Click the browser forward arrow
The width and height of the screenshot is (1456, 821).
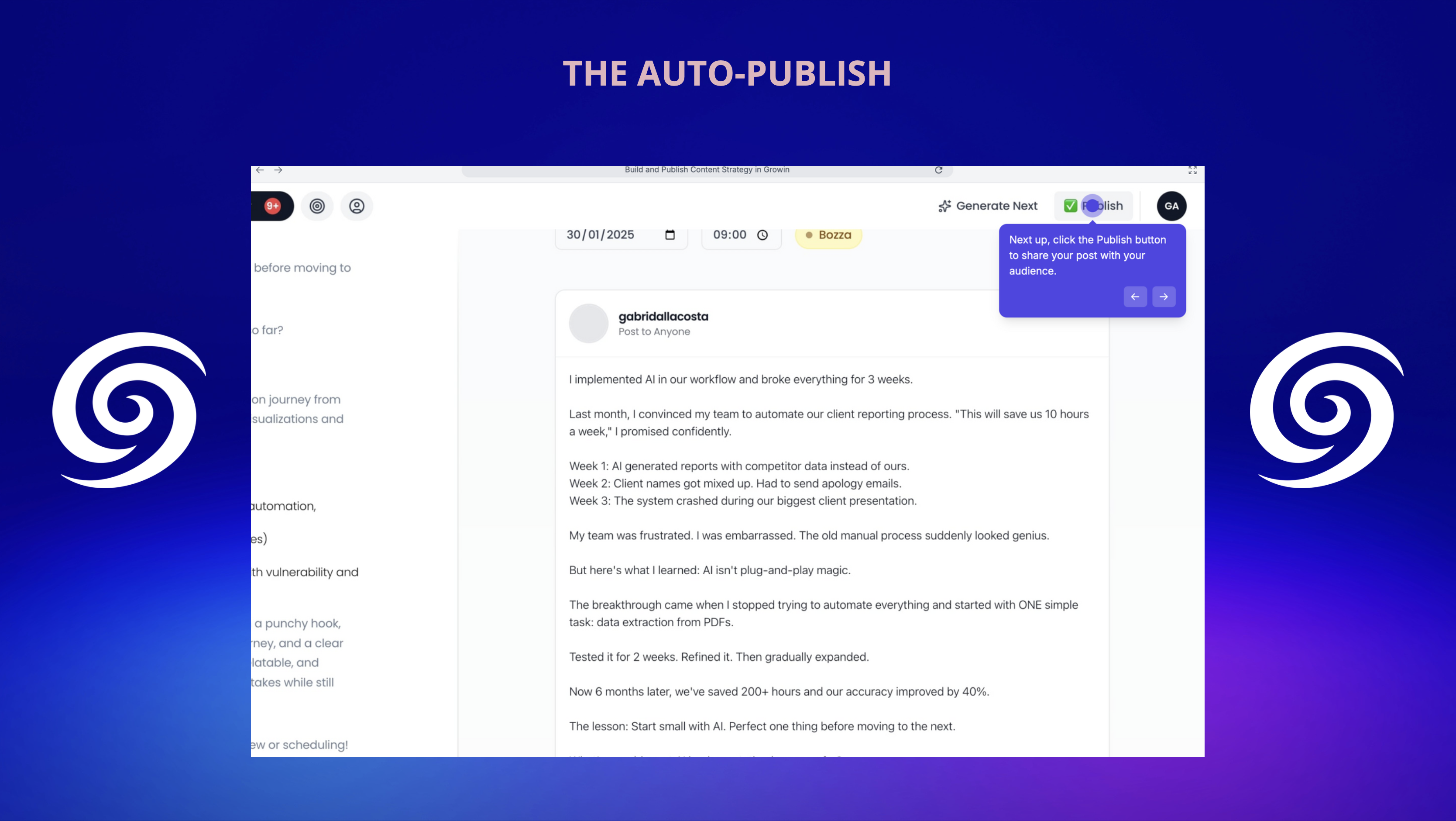coord(278,169)
